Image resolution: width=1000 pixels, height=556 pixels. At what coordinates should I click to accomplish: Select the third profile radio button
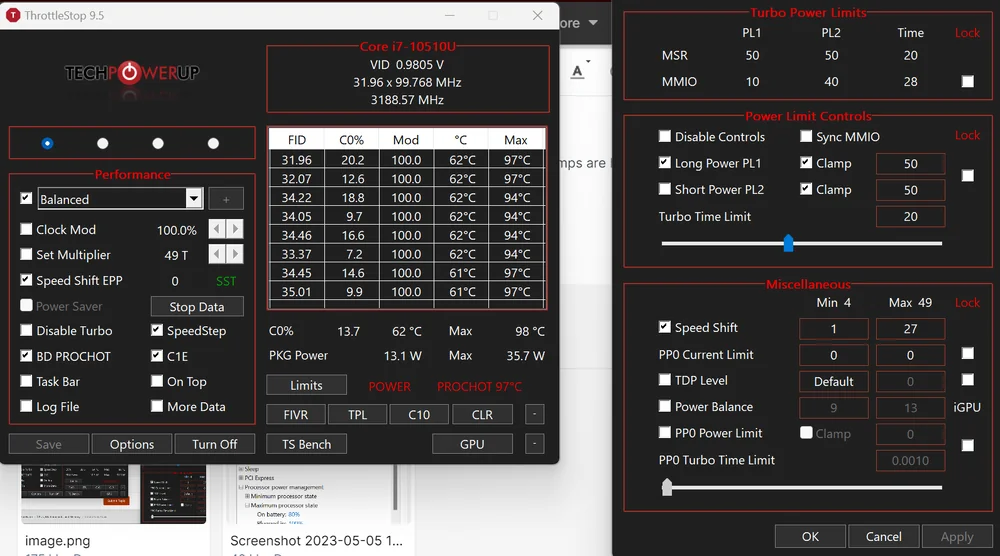158,143
